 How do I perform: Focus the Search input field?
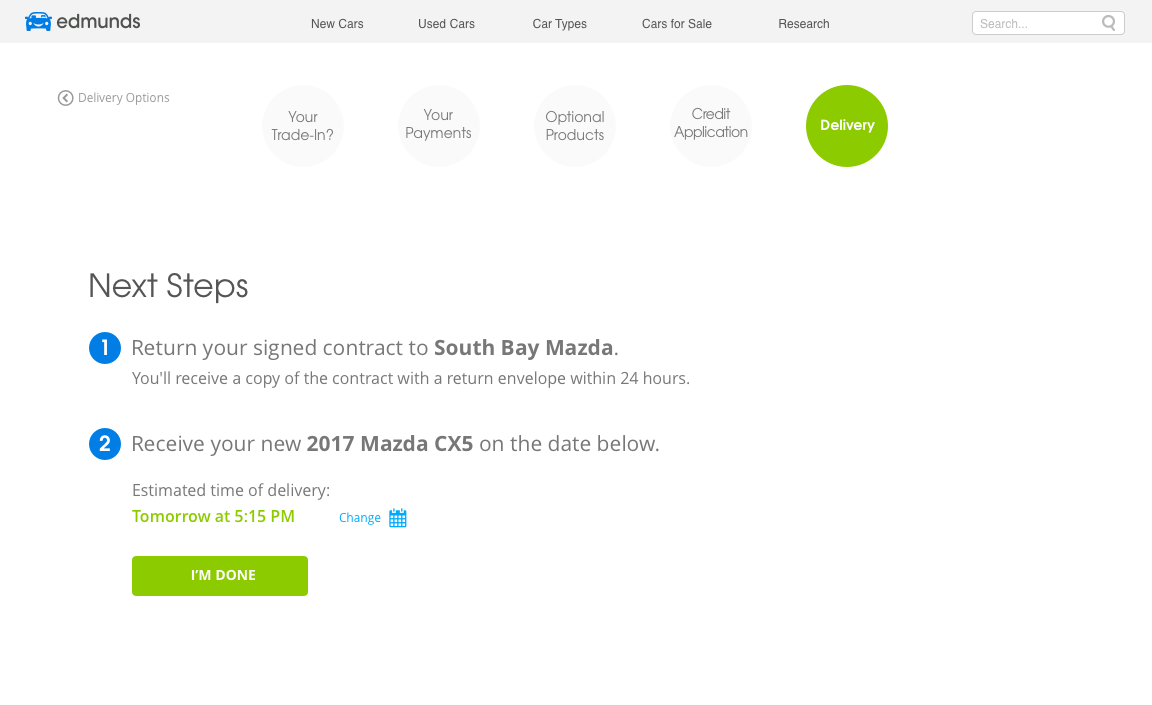pos(1035,23)
